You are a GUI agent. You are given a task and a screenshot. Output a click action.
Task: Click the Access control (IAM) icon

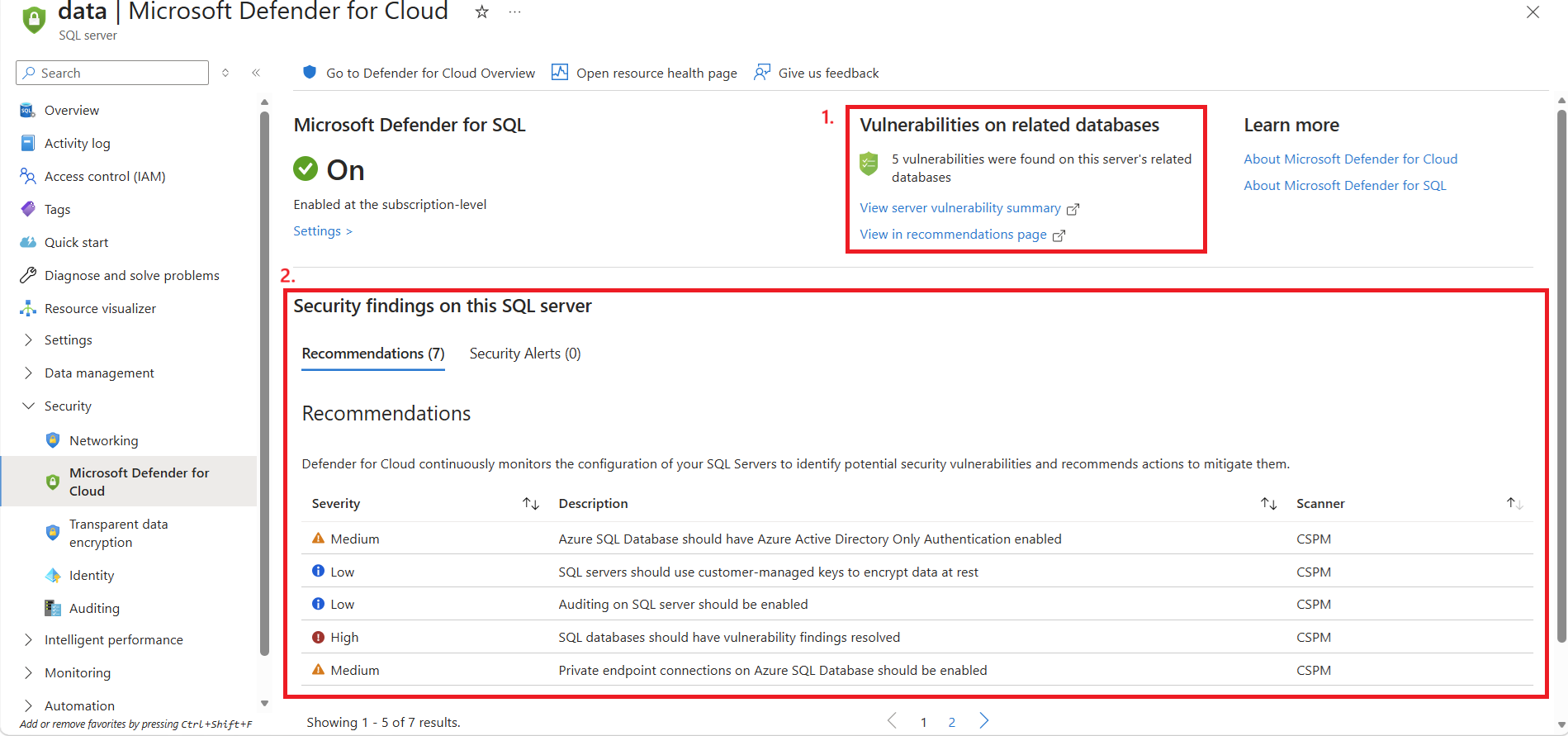coord(27,176)
